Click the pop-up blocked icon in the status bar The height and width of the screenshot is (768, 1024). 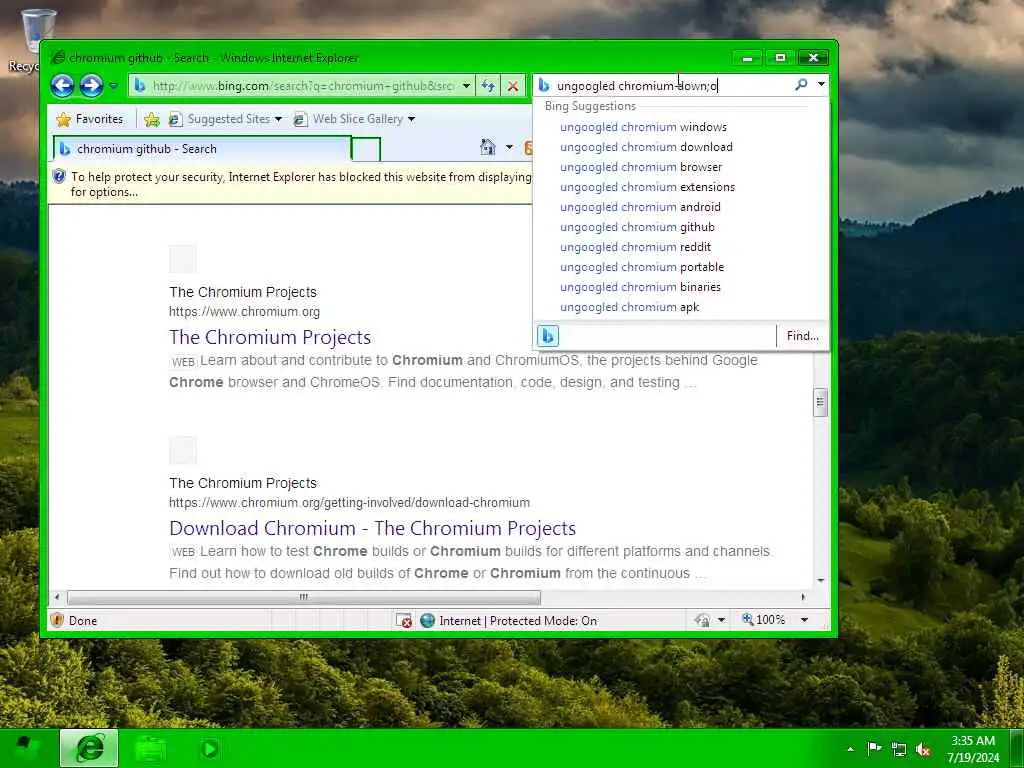(404, 620)
